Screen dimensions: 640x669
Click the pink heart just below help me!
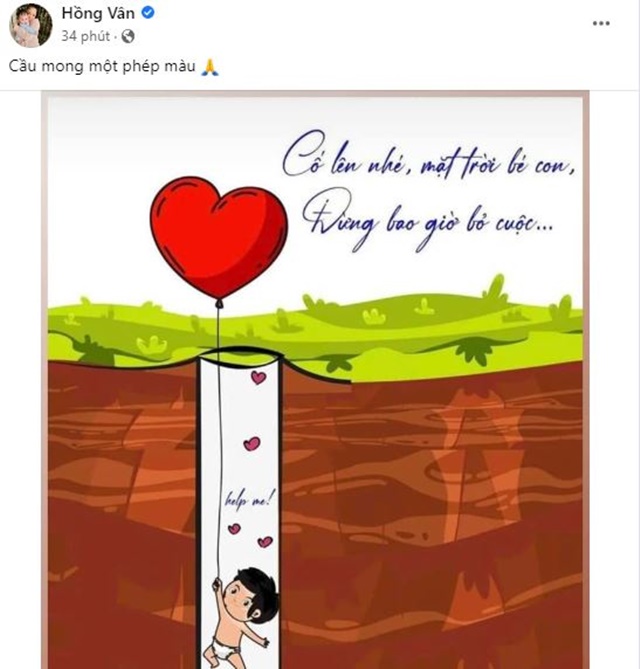pos(234,529)
